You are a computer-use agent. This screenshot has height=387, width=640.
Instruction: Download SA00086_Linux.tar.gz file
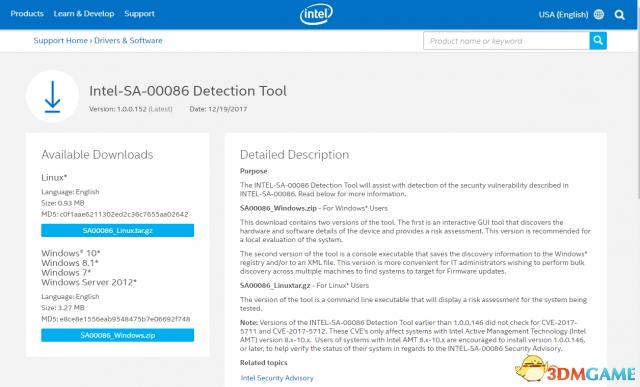[118, 230]
